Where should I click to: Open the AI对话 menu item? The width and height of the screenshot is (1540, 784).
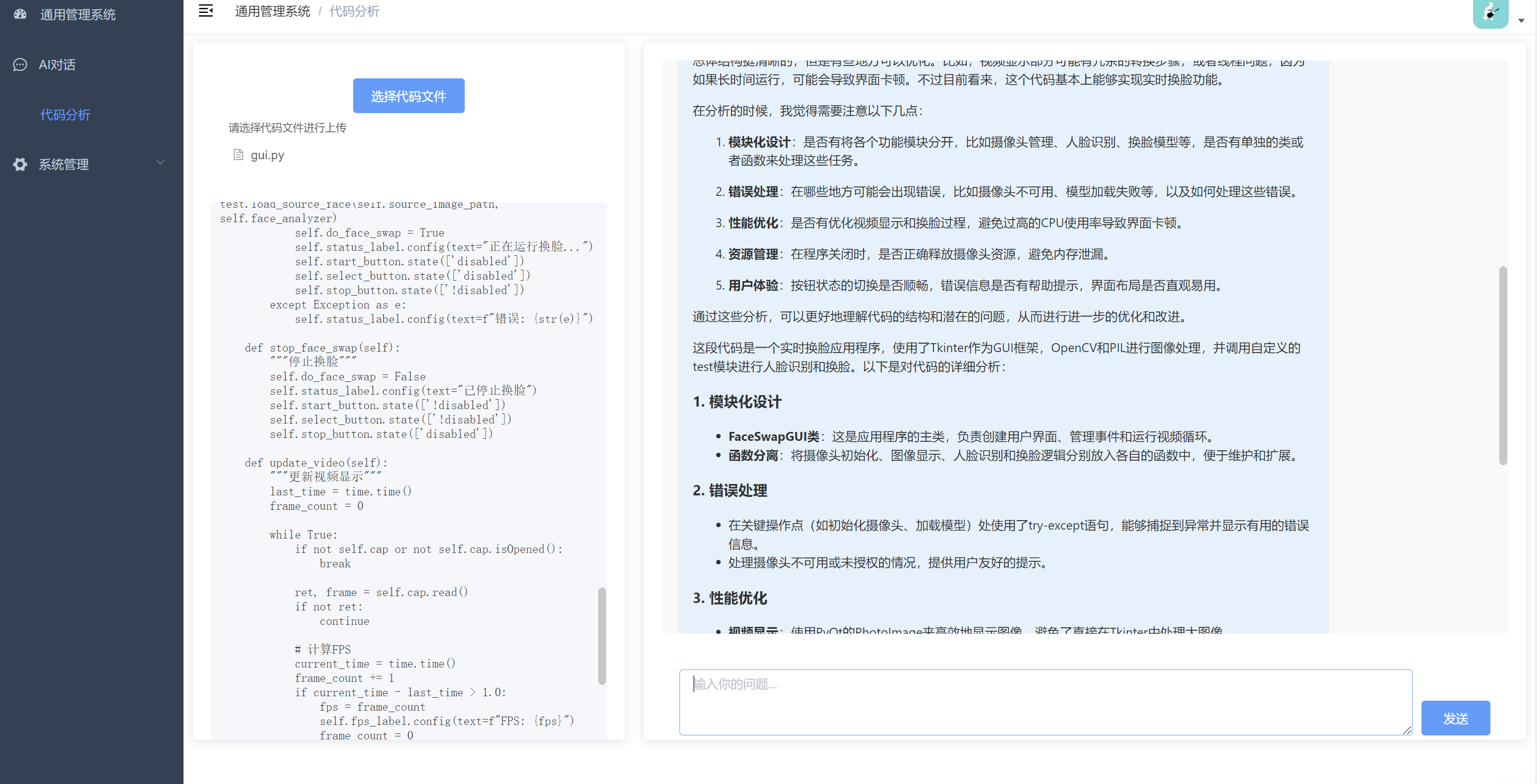[58, 64]
